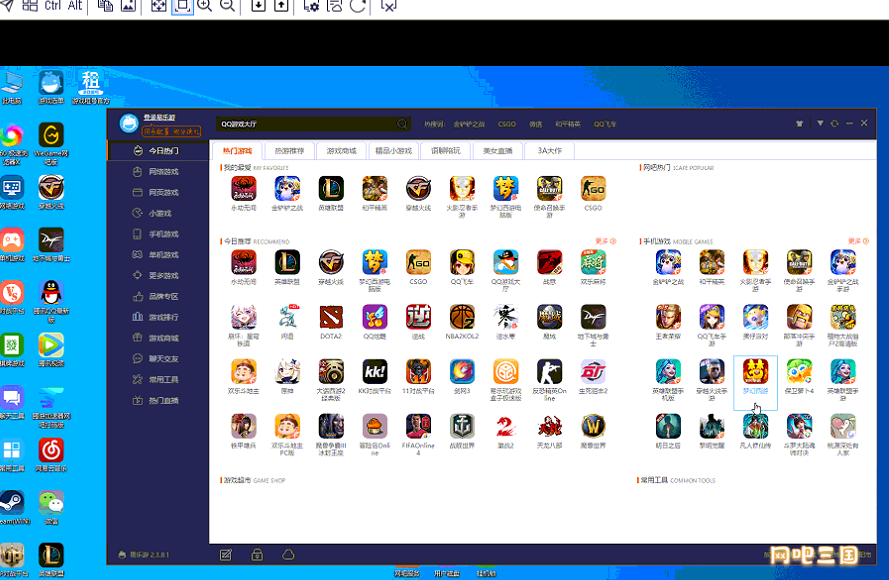Select 常用工具 in the sidebar

(158, 380)
